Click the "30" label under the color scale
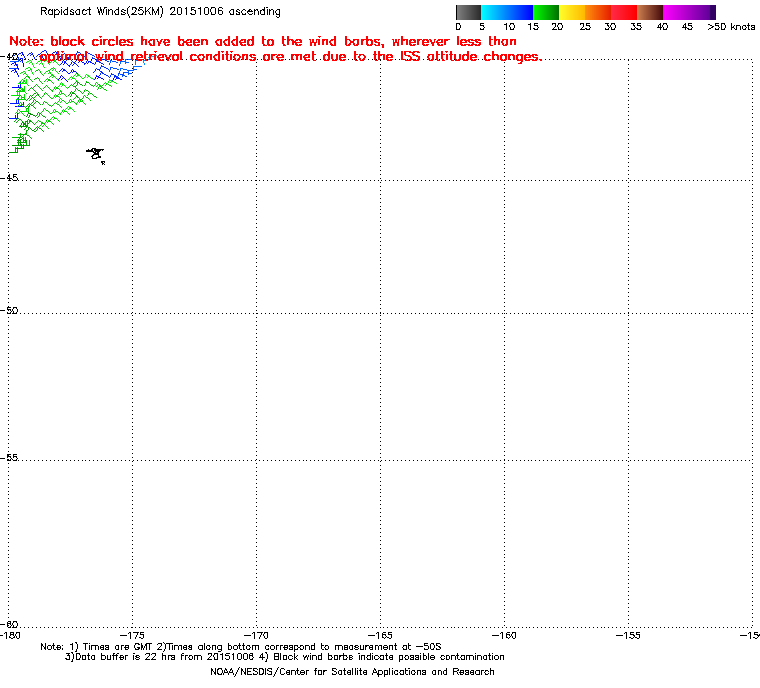Viewport: 760px width, 688px height. [610, 27]
